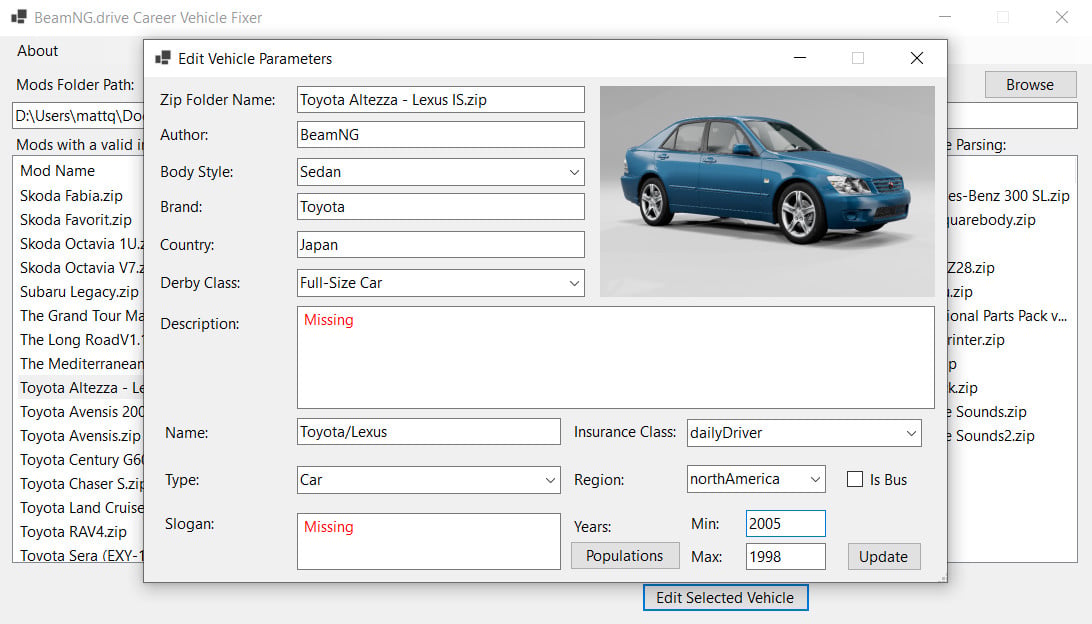Viewport: 1092px width, 624px height.
Task: Open the About menu
Action: (38, 51)
